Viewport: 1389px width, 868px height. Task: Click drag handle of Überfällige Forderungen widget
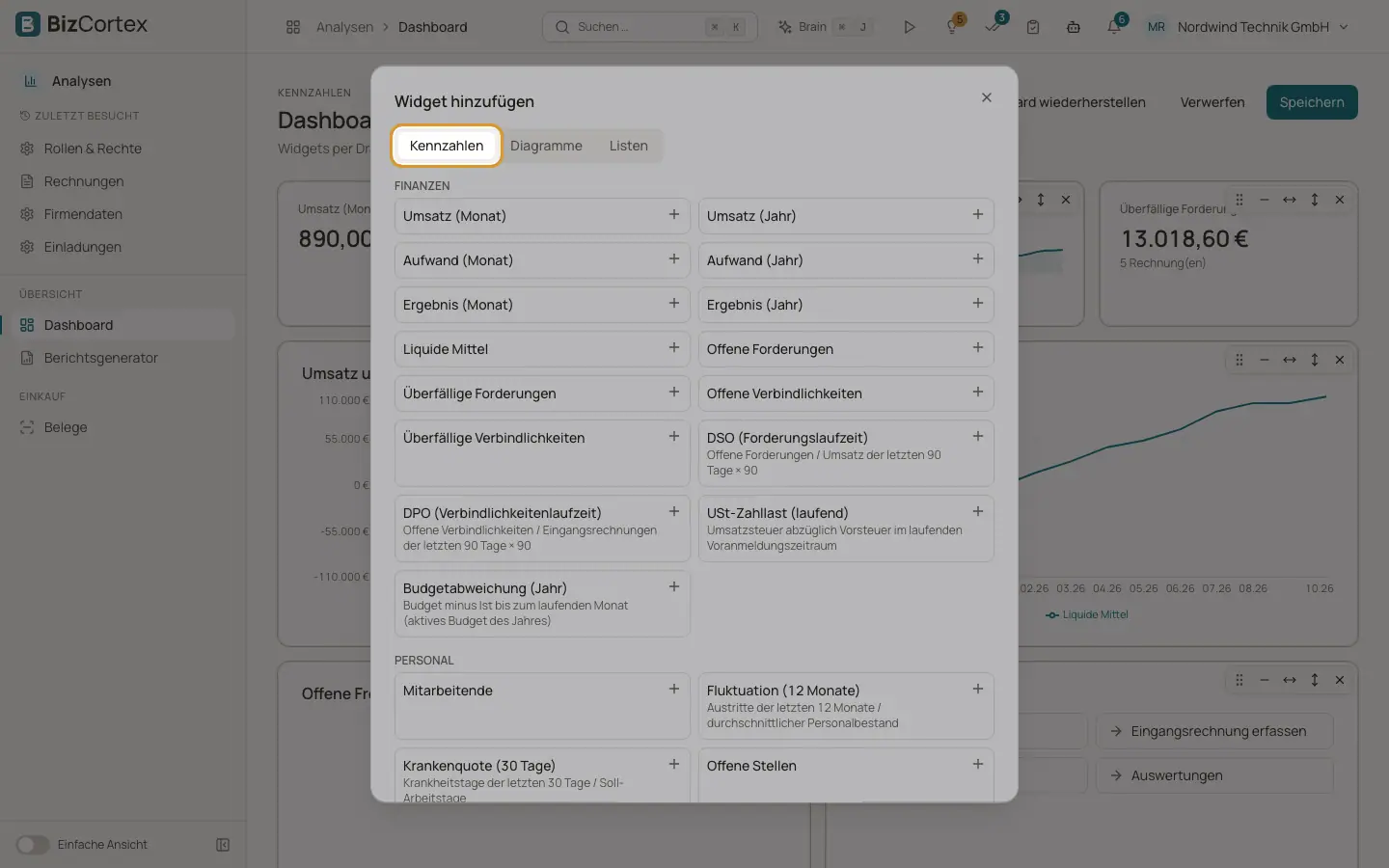coord(1239,200)
